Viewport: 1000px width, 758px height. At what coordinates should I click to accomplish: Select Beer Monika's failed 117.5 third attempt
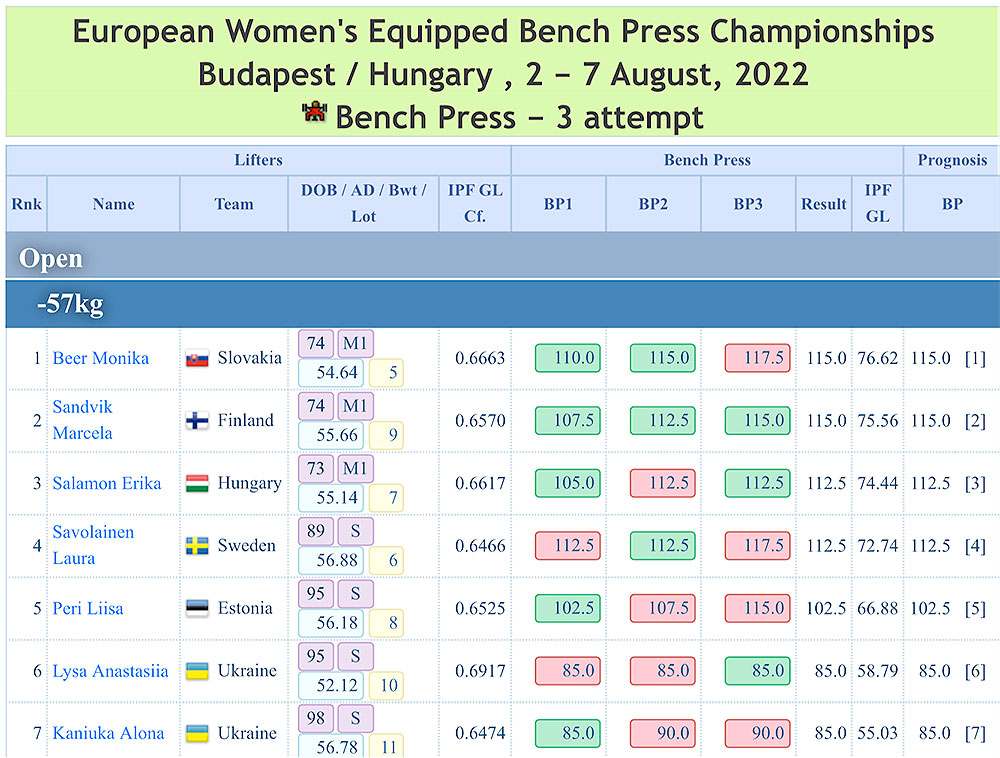coord(757,358)
